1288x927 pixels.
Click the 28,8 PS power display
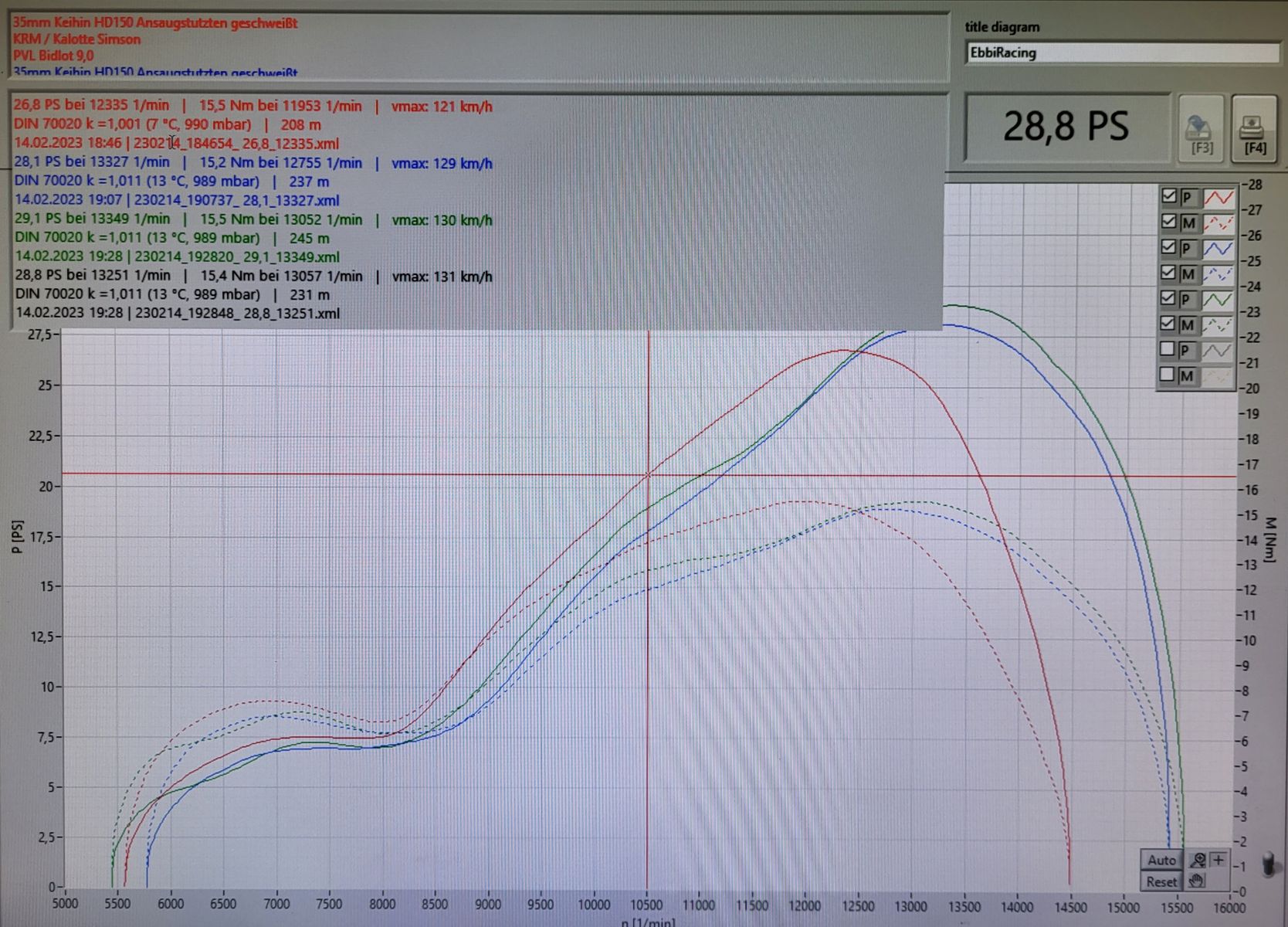pos(1066,127)
